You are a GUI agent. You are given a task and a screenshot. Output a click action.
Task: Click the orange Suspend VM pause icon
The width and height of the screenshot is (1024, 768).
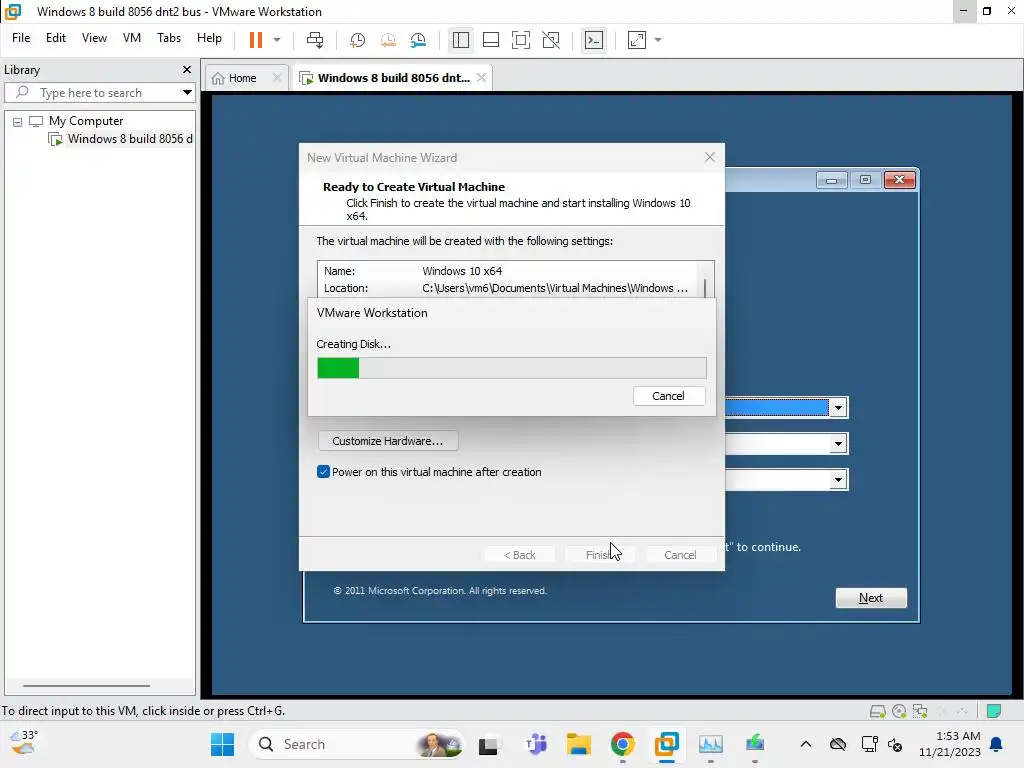coord(255,40)
